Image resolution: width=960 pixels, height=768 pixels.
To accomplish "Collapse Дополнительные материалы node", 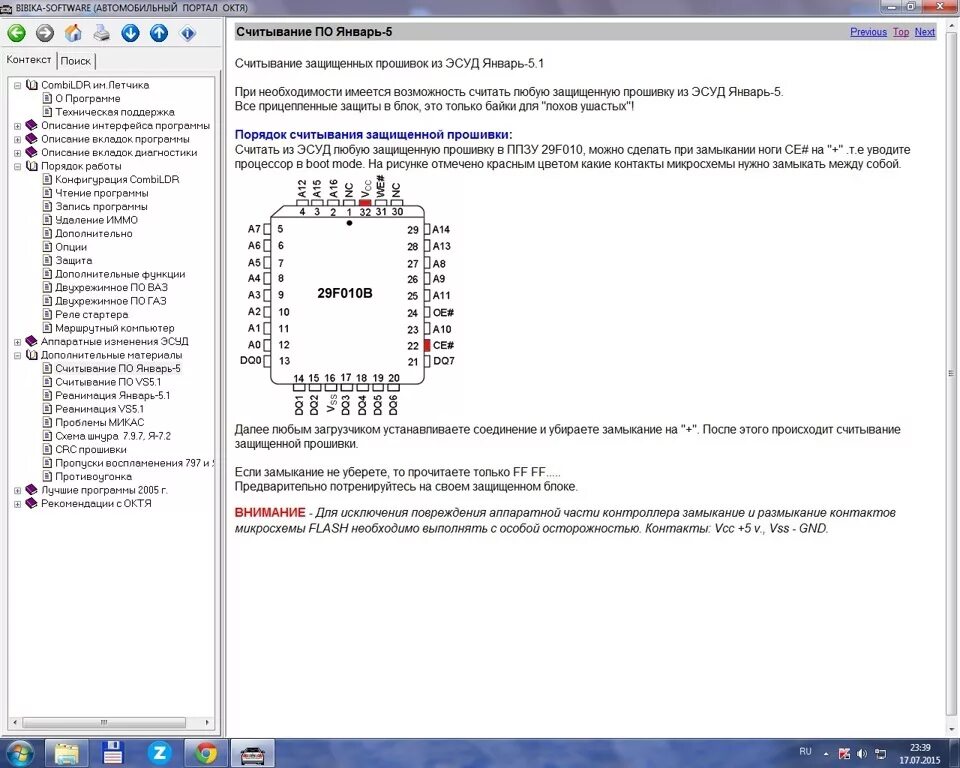I will (x=17, y=355).
